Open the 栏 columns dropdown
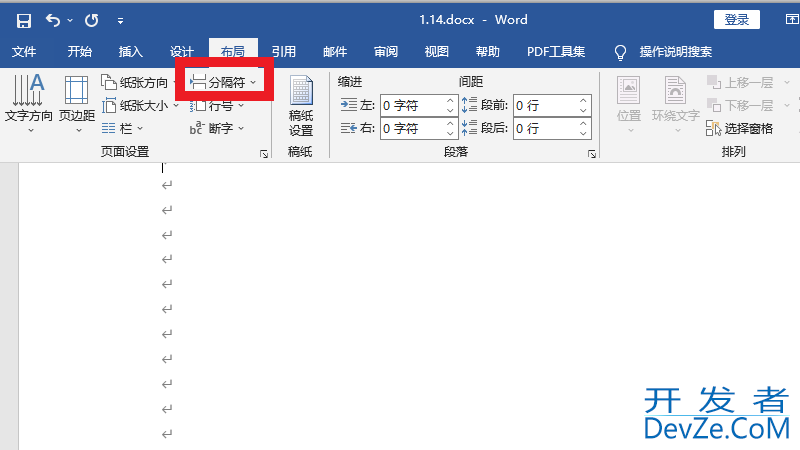 [x=122, y=129]
